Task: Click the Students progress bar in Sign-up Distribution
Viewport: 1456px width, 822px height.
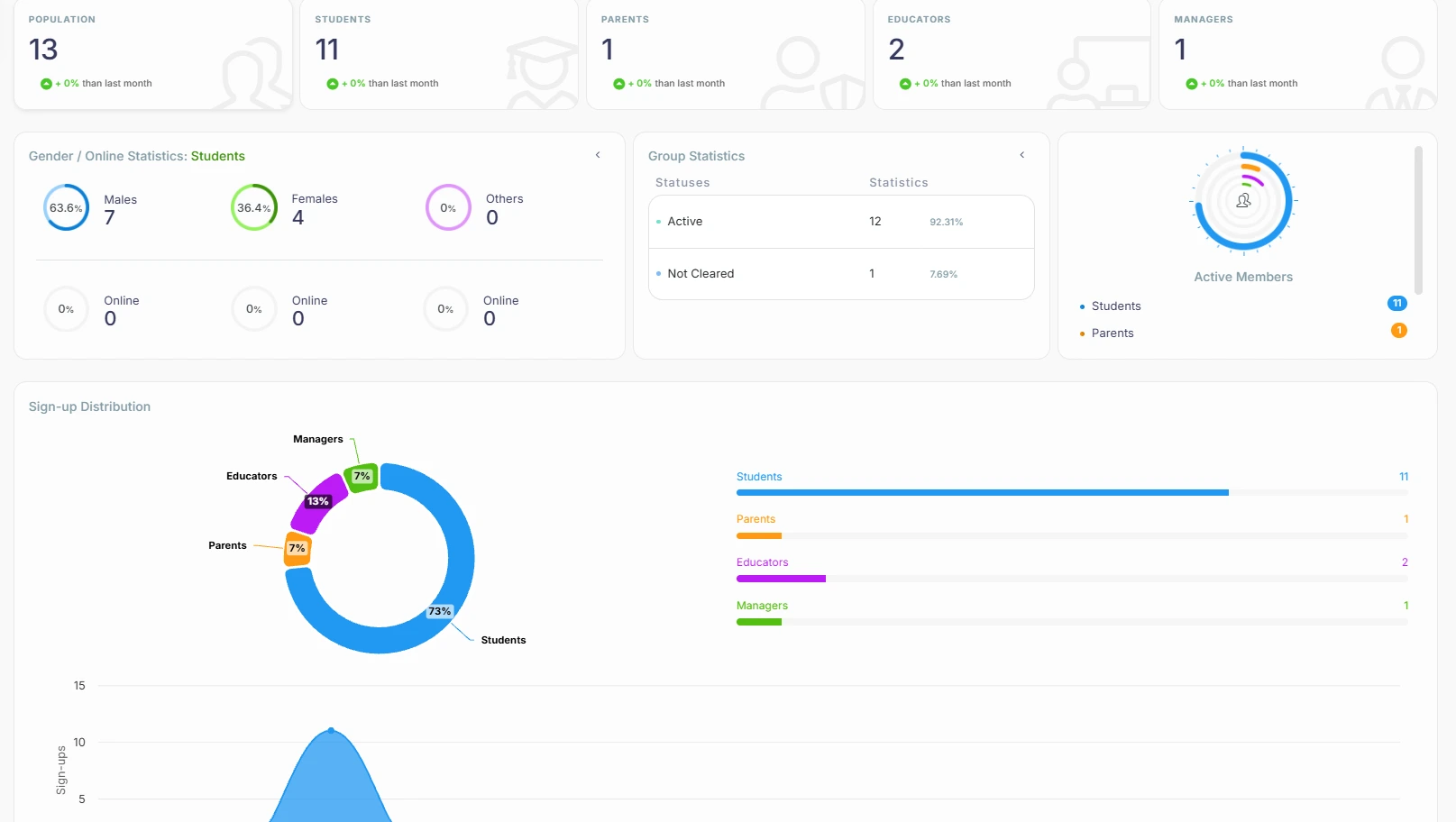Action: coord(1072,493)
